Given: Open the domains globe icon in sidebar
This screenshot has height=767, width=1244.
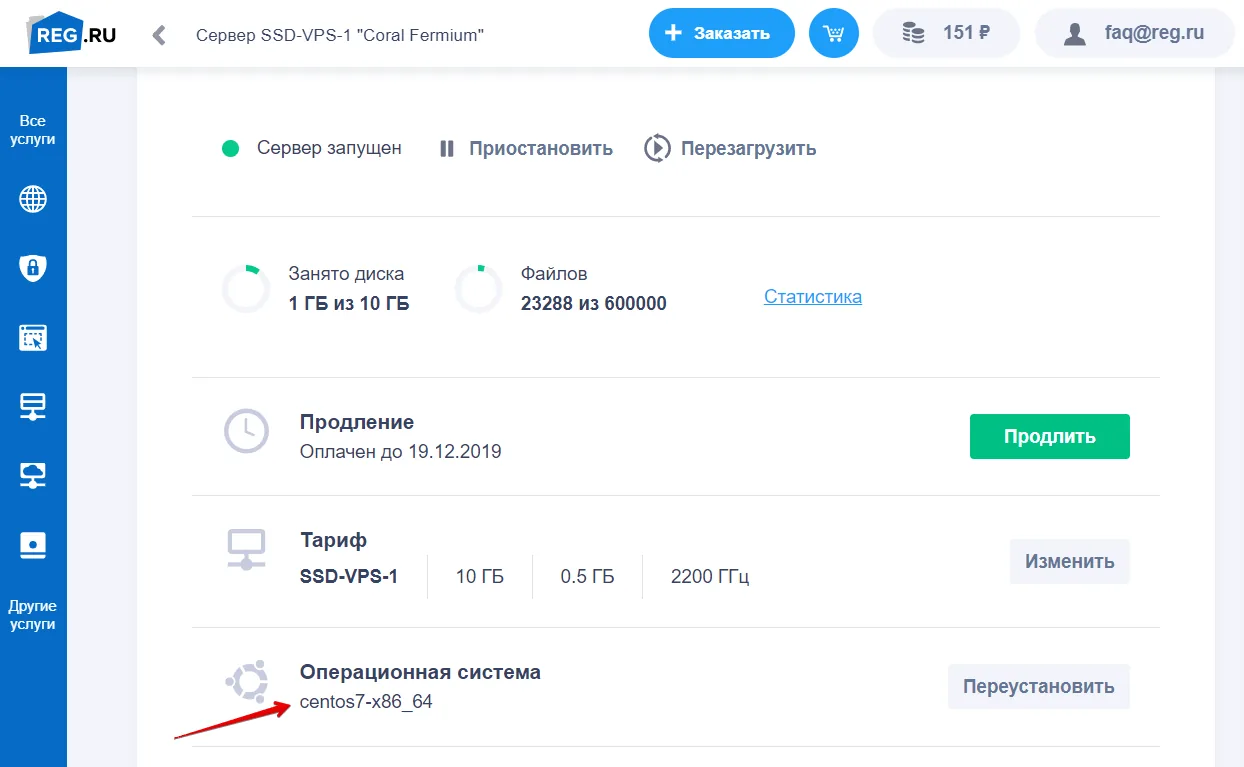Looking at the screenshot, I should (x=34, y=198).
